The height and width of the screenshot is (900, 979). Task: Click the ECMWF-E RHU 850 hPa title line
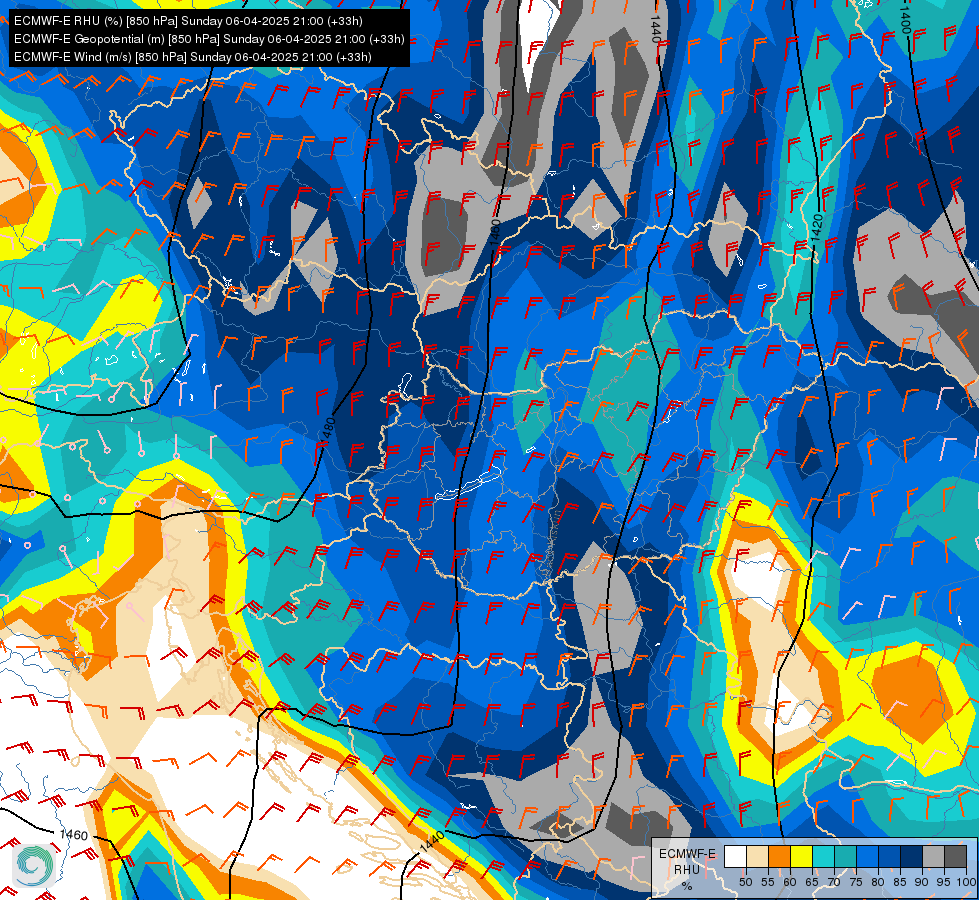click(x=188, y=21)
